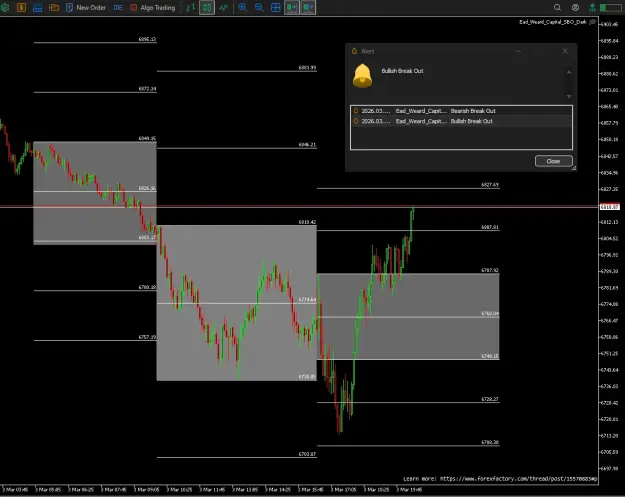
Task: Click the 6703.87 level label
Action: 307,454
